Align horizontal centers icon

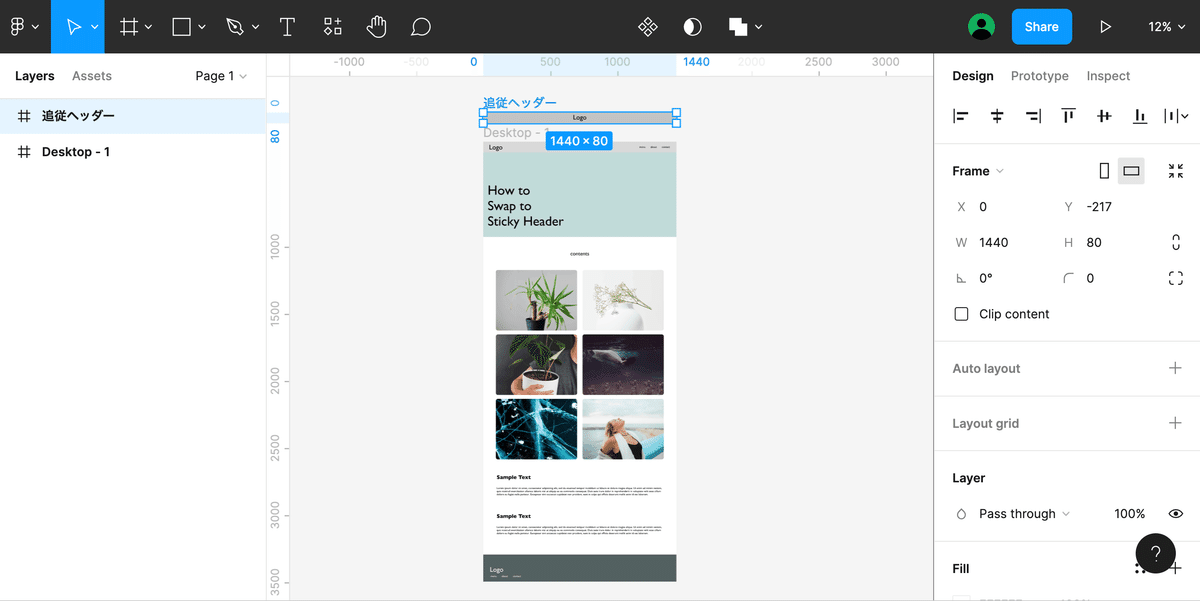(997, 116)
